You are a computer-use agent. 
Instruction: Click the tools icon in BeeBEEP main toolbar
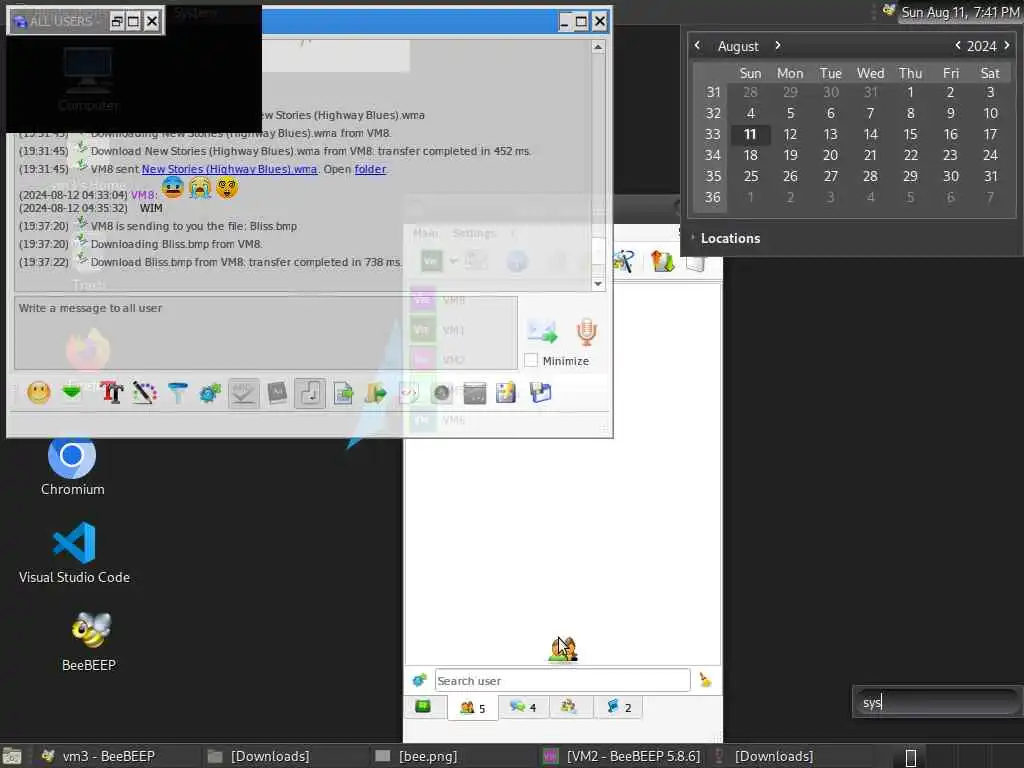(x=624, y=261)
